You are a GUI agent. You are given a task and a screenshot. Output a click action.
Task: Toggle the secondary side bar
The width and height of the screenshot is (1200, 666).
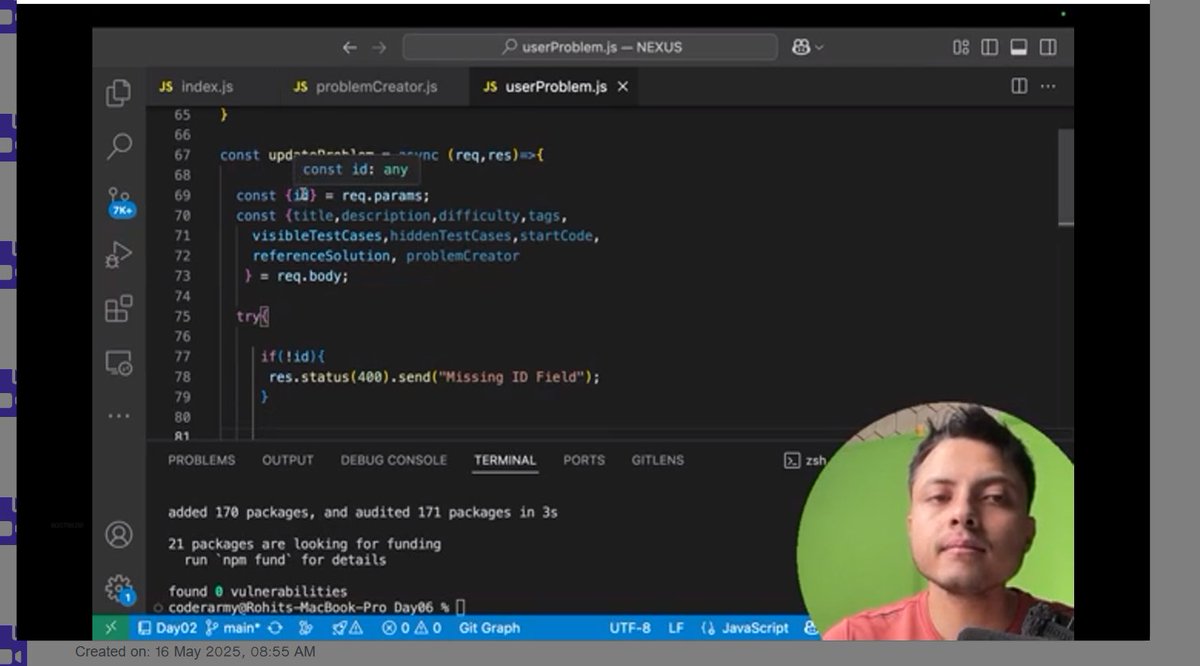point(1048,47)
